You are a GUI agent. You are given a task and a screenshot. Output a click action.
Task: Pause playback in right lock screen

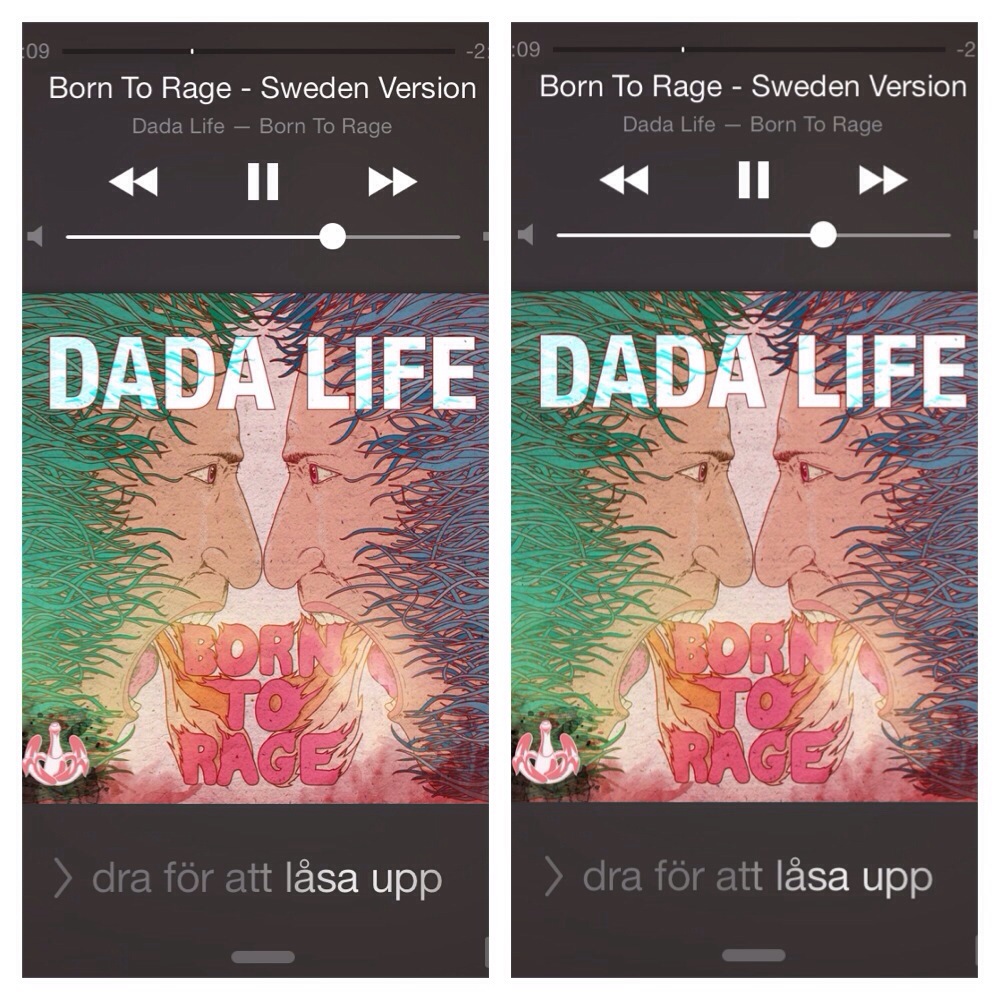pyautogui.click(x=753, y=180)
